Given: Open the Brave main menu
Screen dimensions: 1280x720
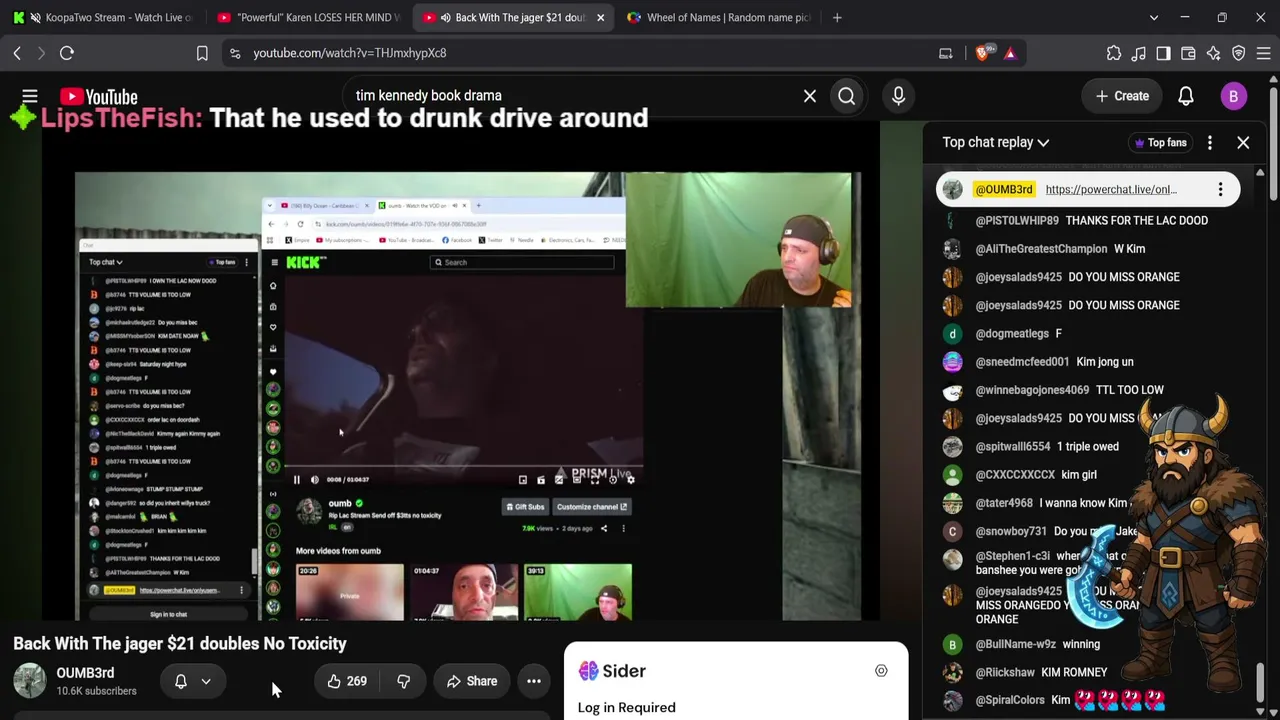Looking at the screenshot, I should (1263, 53).
